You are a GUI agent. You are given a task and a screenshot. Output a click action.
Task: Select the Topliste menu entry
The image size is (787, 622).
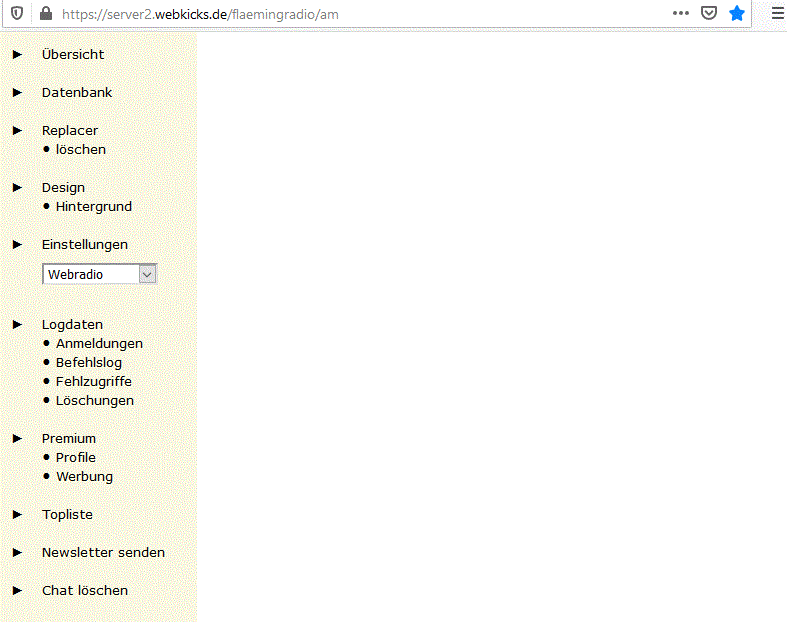(67, 515)
